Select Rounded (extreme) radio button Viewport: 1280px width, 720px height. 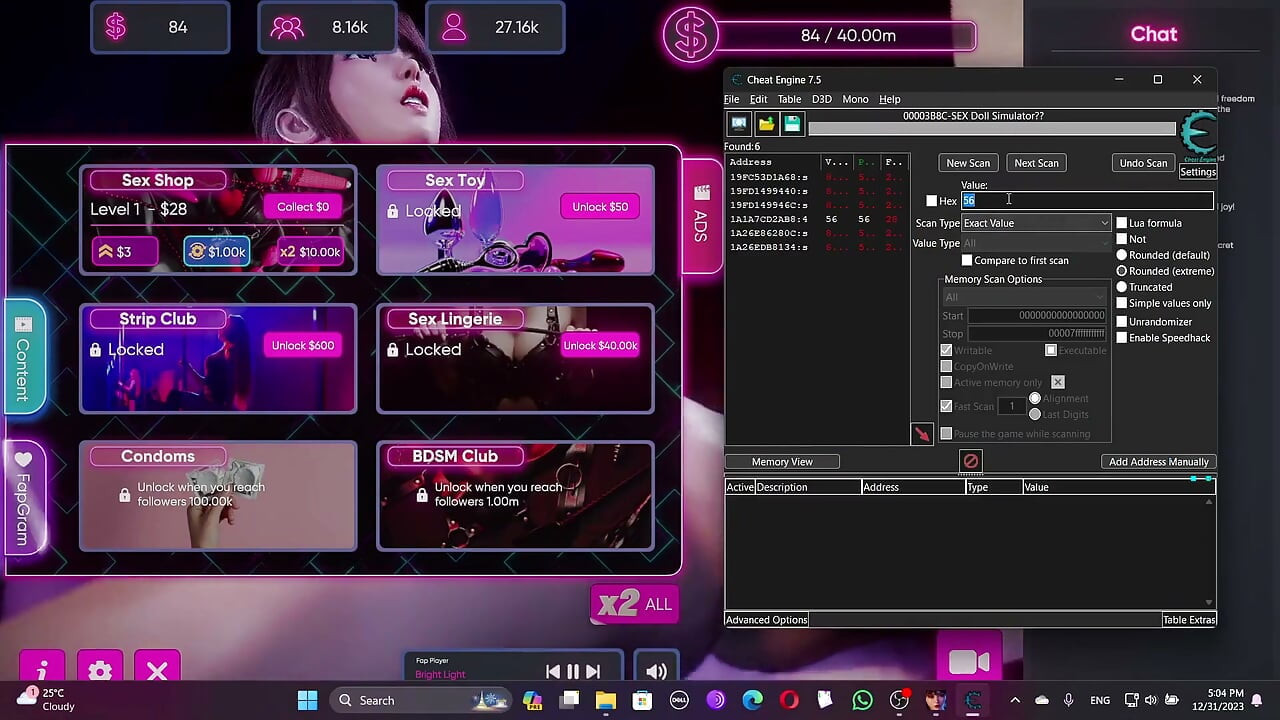tap(1122, 271)
